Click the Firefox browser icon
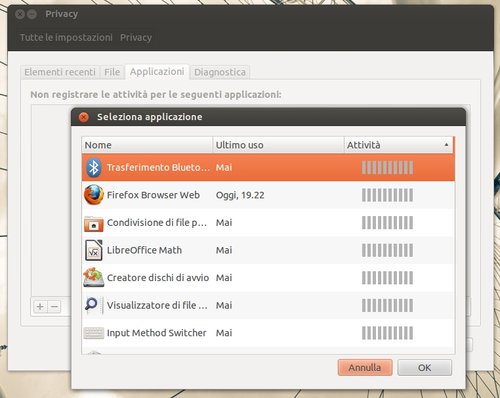This screenshot has width=500, height=398. 94,195
